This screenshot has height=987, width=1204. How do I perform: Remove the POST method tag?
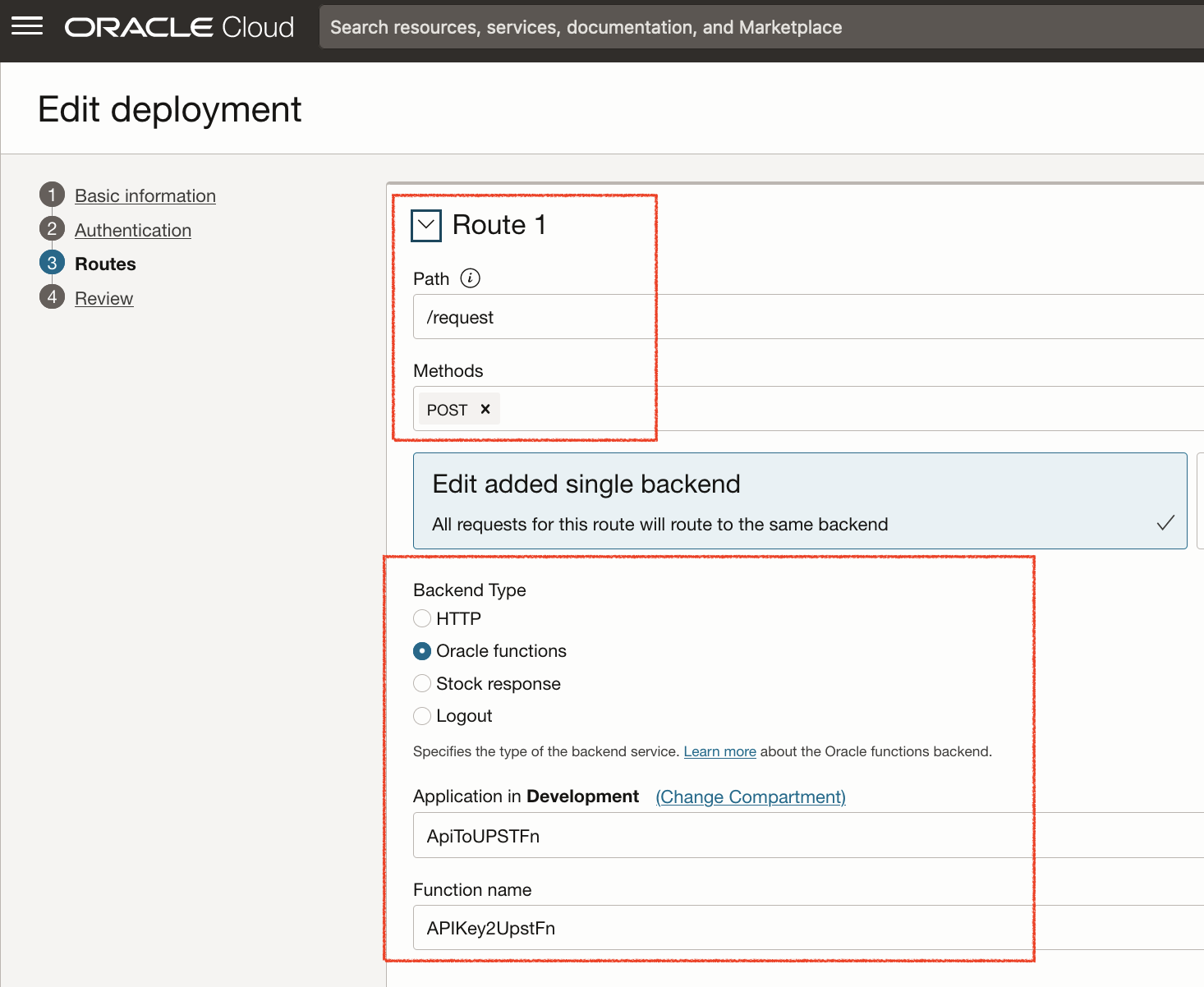(485, 409)
